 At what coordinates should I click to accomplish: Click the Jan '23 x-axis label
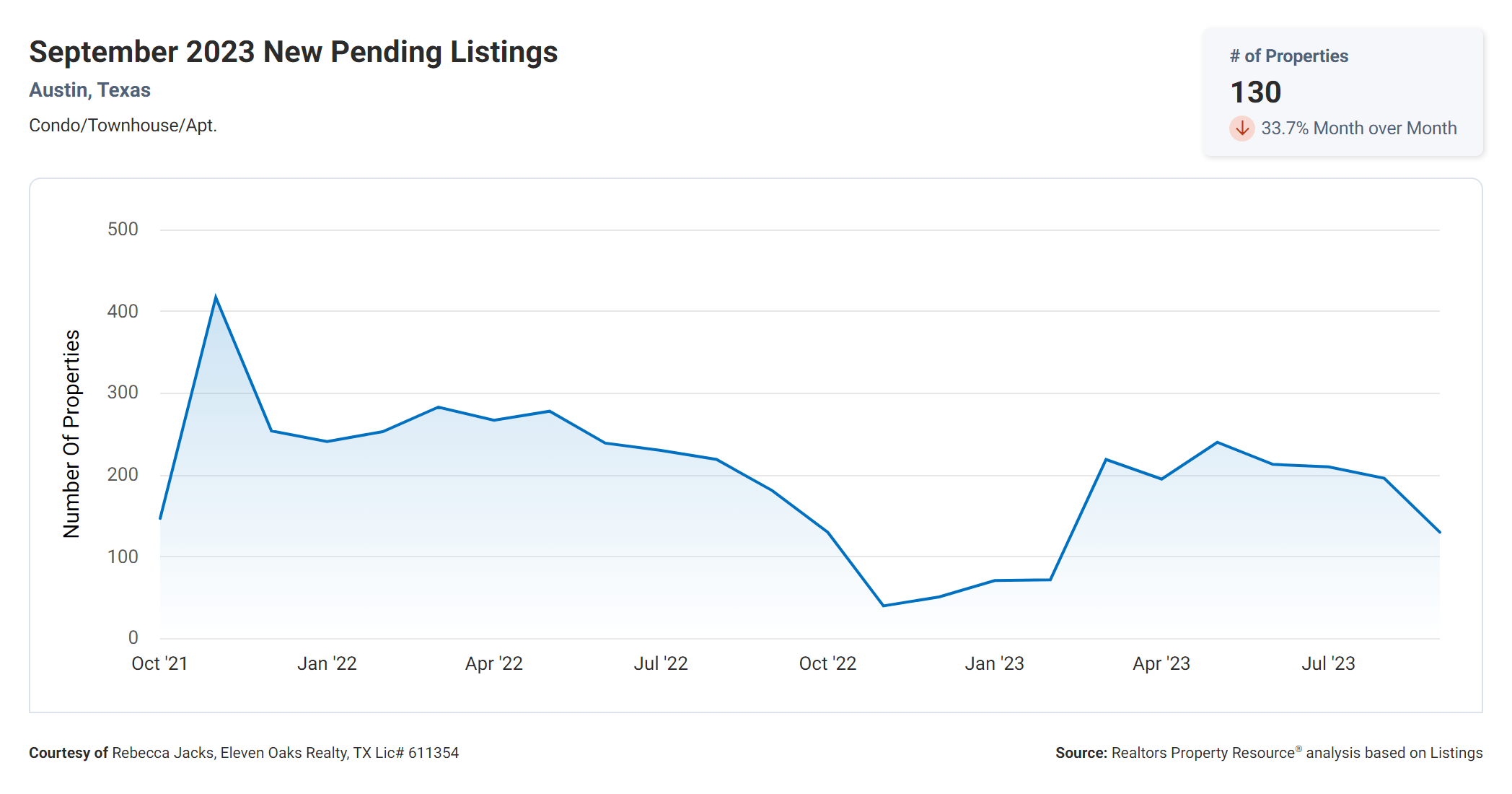[x=994, y=663]
